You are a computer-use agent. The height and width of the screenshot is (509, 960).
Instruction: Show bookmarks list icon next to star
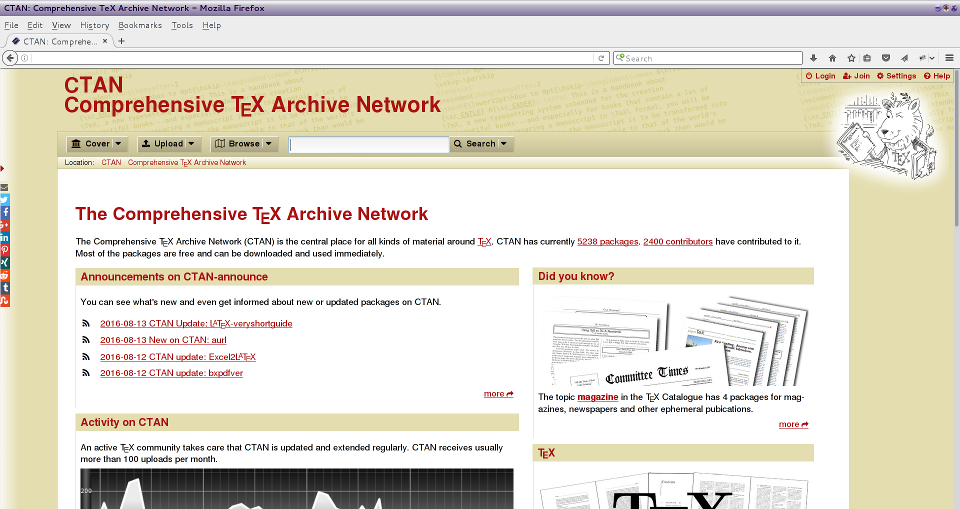point(866,58)
